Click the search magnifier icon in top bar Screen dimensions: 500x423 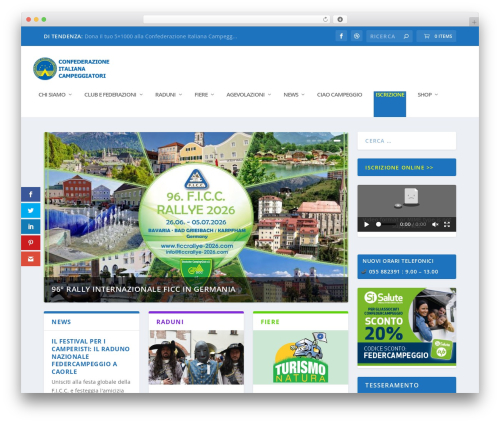click(x=406, y=36)
